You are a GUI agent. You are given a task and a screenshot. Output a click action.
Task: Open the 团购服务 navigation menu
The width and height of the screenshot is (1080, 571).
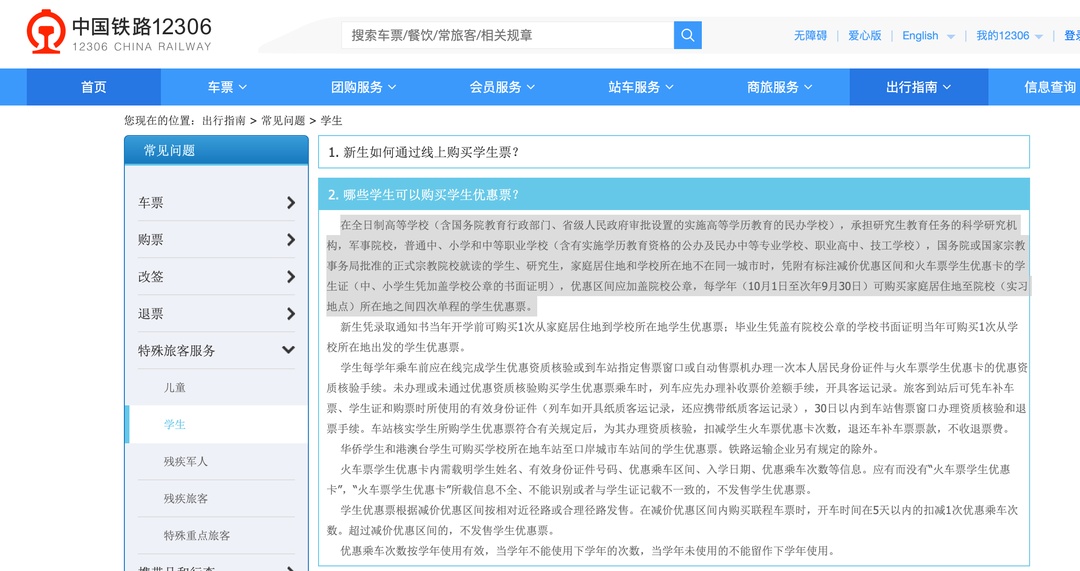(x=363, y=87)
